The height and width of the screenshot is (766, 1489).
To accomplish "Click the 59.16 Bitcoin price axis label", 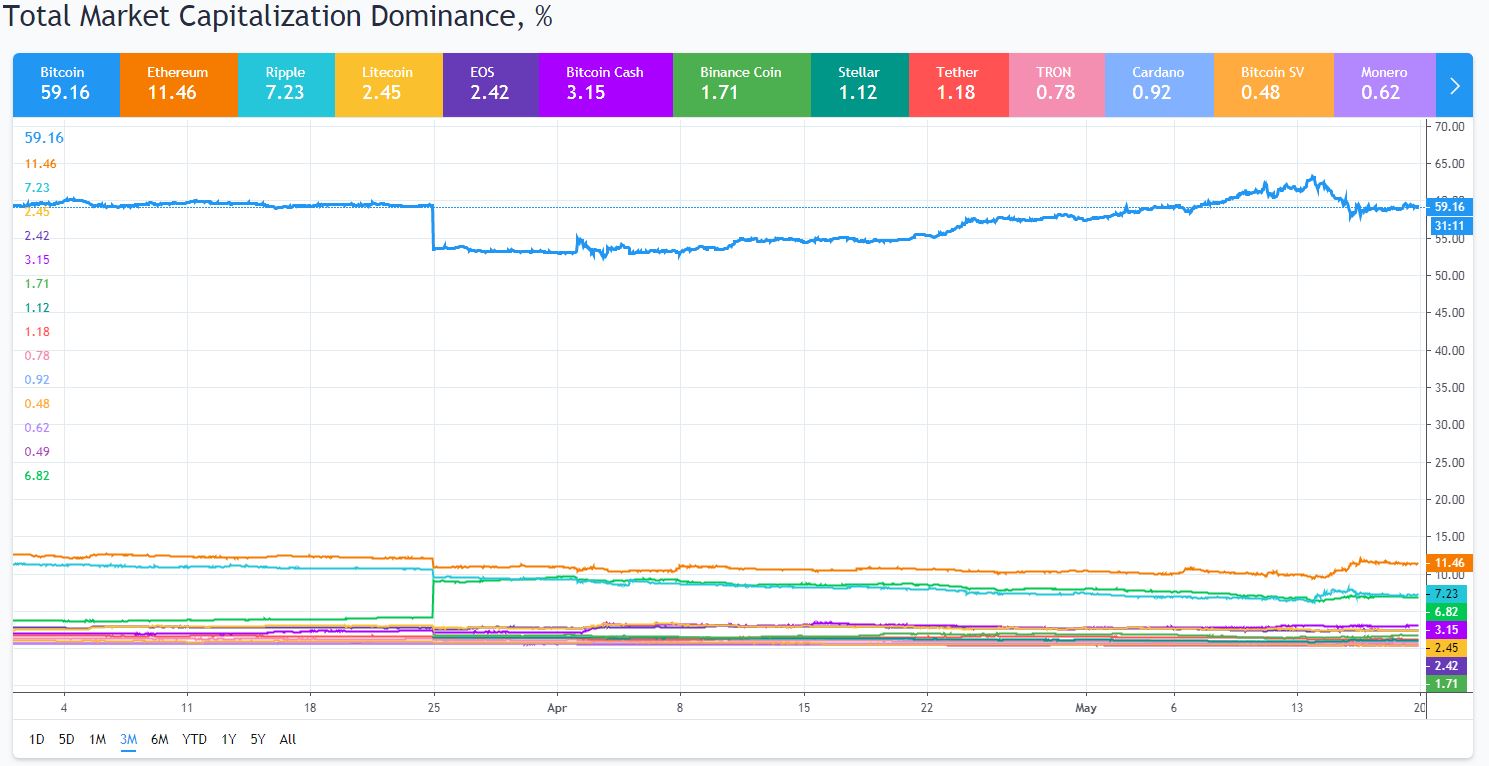I will click(1448, 207).
